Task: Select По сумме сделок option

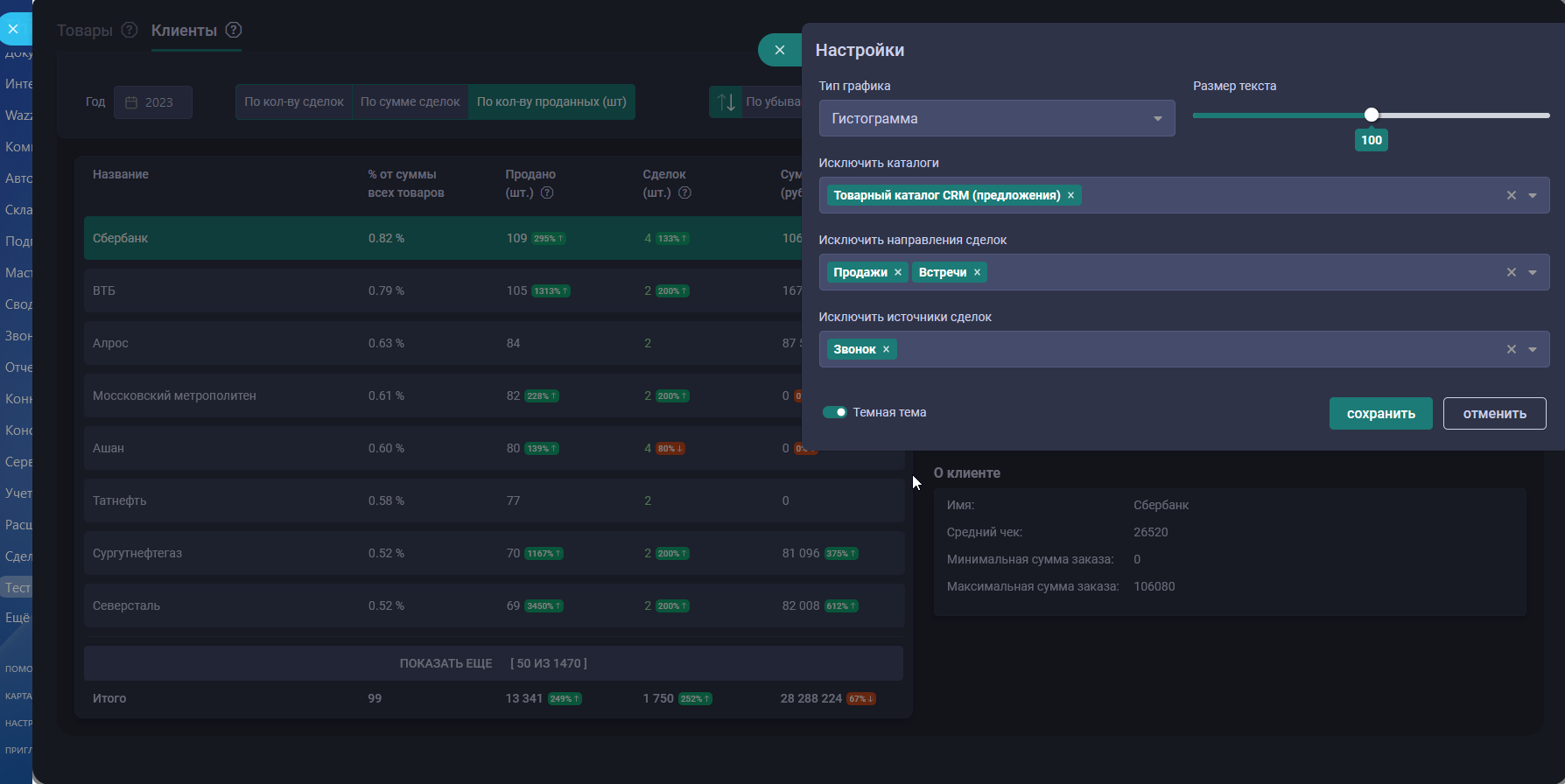Action: [410, 101]
